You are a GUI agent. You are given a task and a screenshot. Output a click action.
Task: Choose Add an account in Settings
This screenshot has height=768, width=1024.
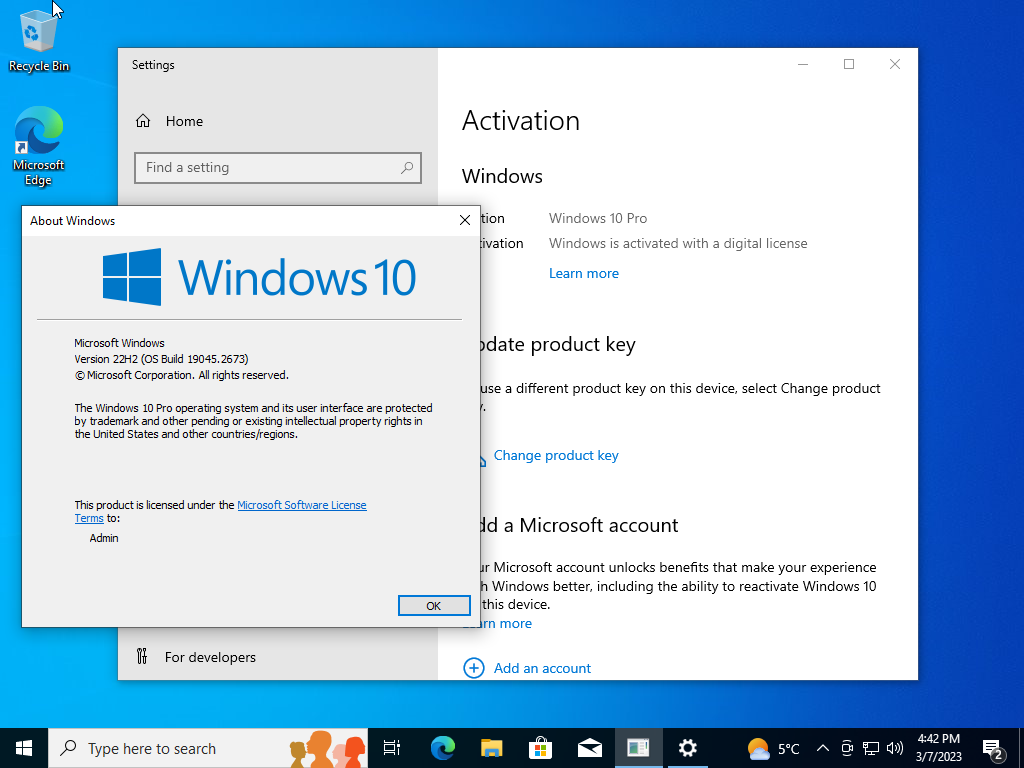coord(542,668)
